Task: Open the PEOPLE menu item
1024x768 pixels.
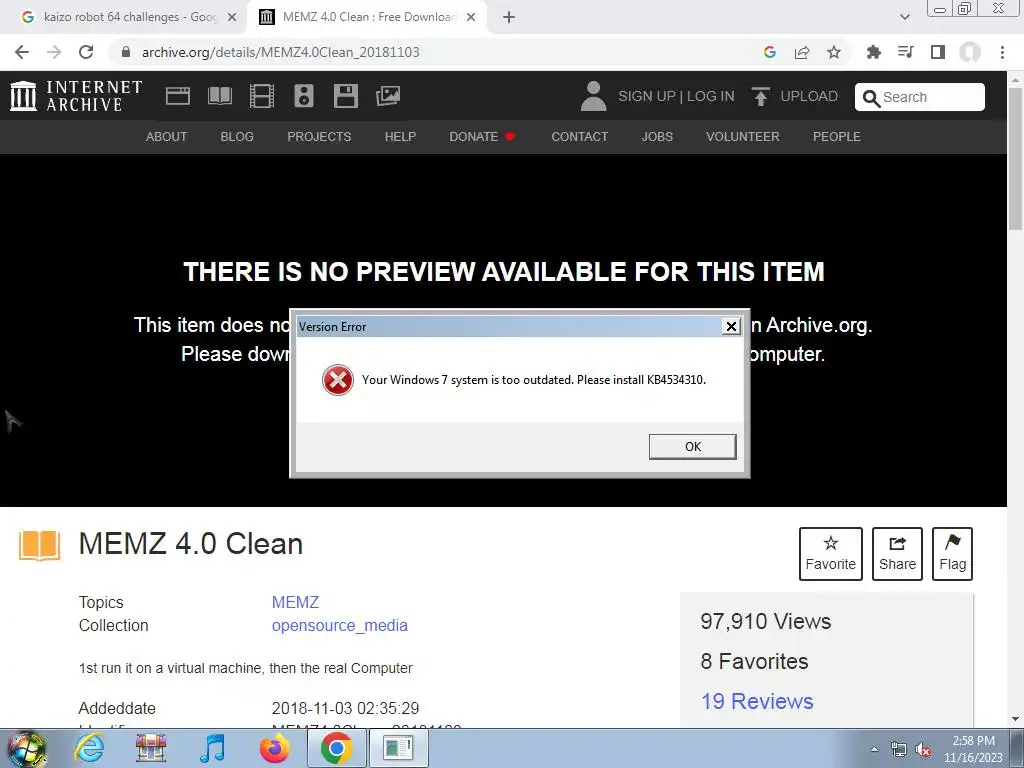Action: pyautogui.click(x=837, y=136)
